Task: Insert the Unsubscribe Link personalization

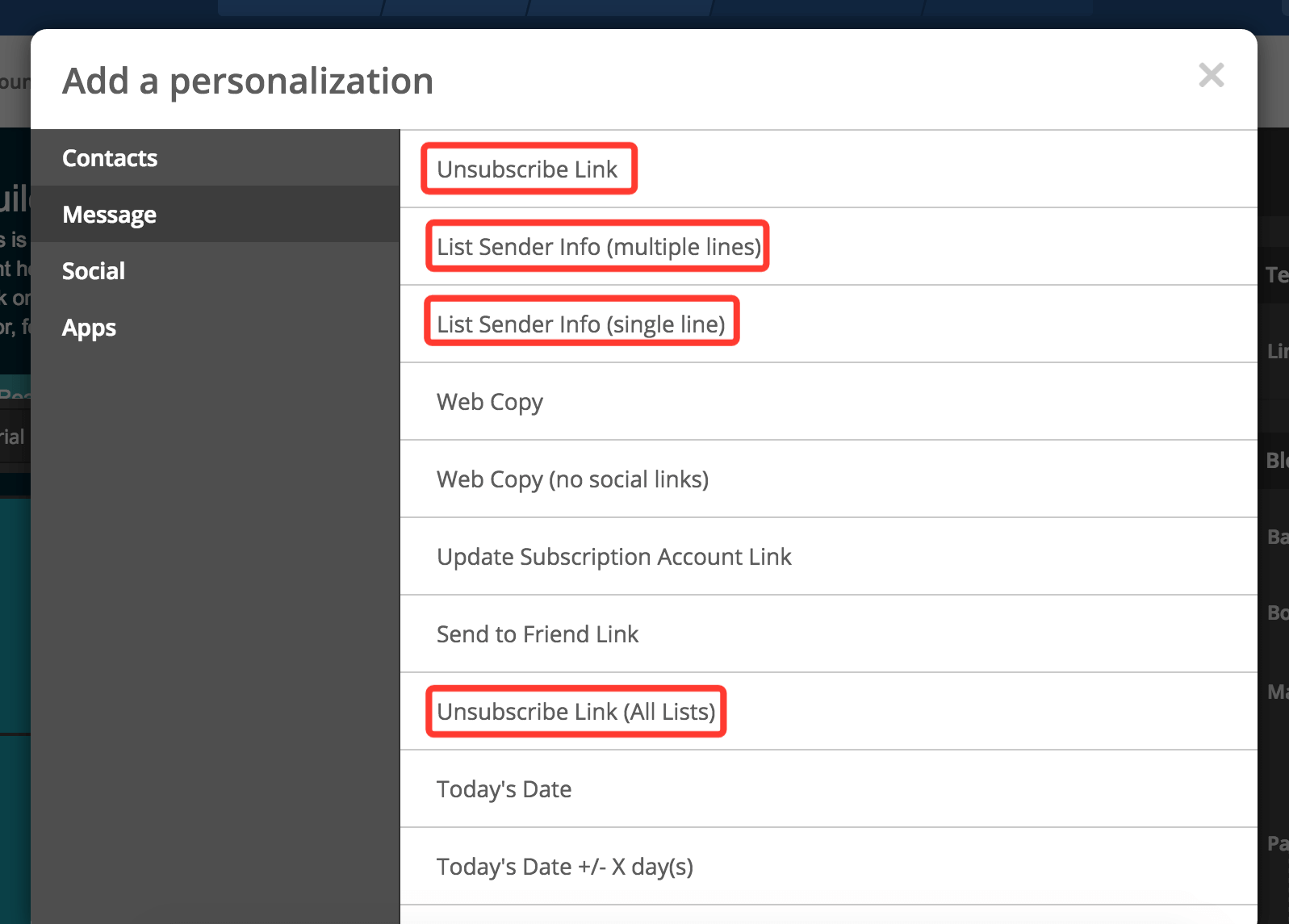Action: click(527, 169)
